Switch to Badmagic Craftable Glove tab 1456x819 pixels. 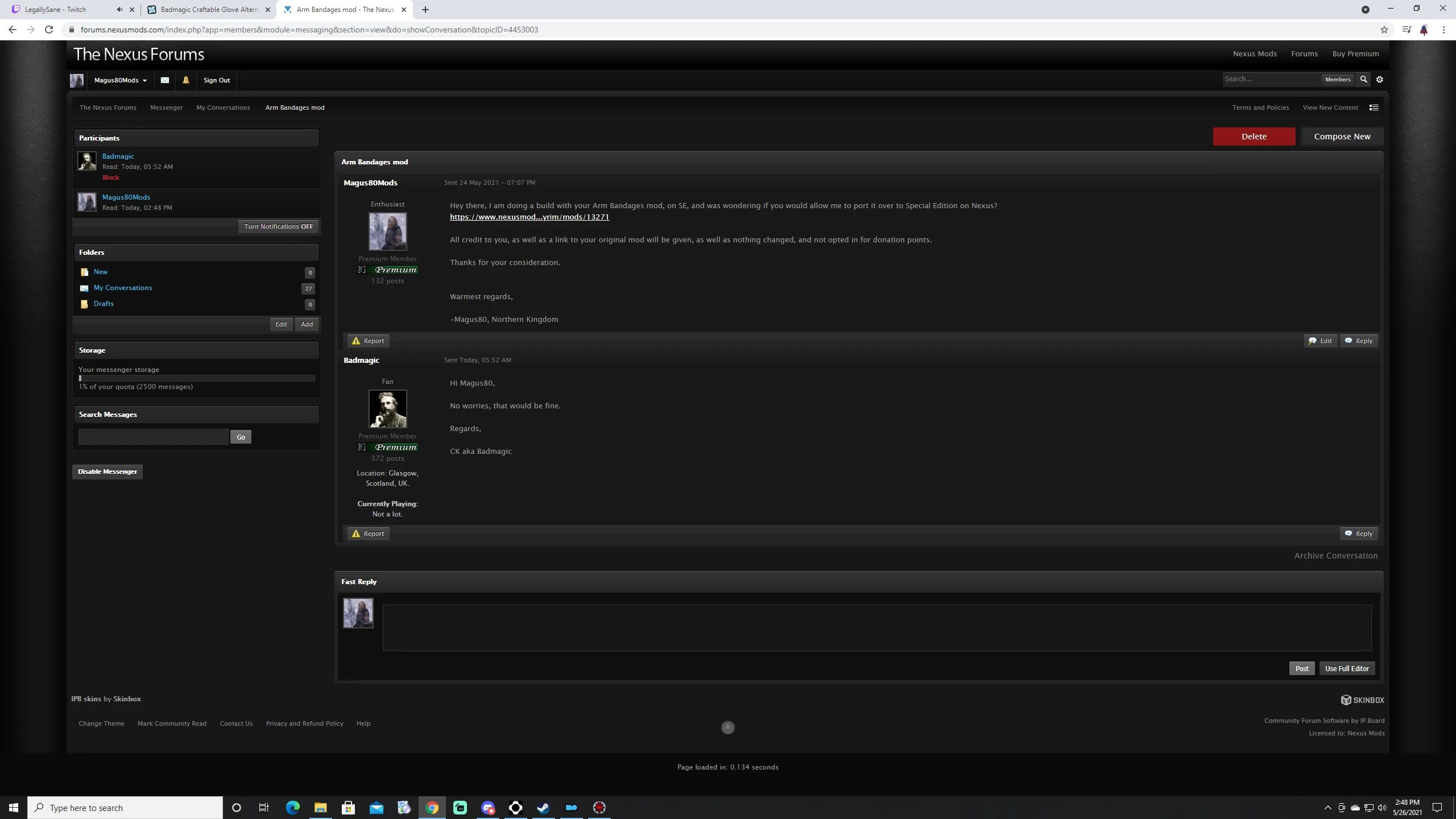209,10
